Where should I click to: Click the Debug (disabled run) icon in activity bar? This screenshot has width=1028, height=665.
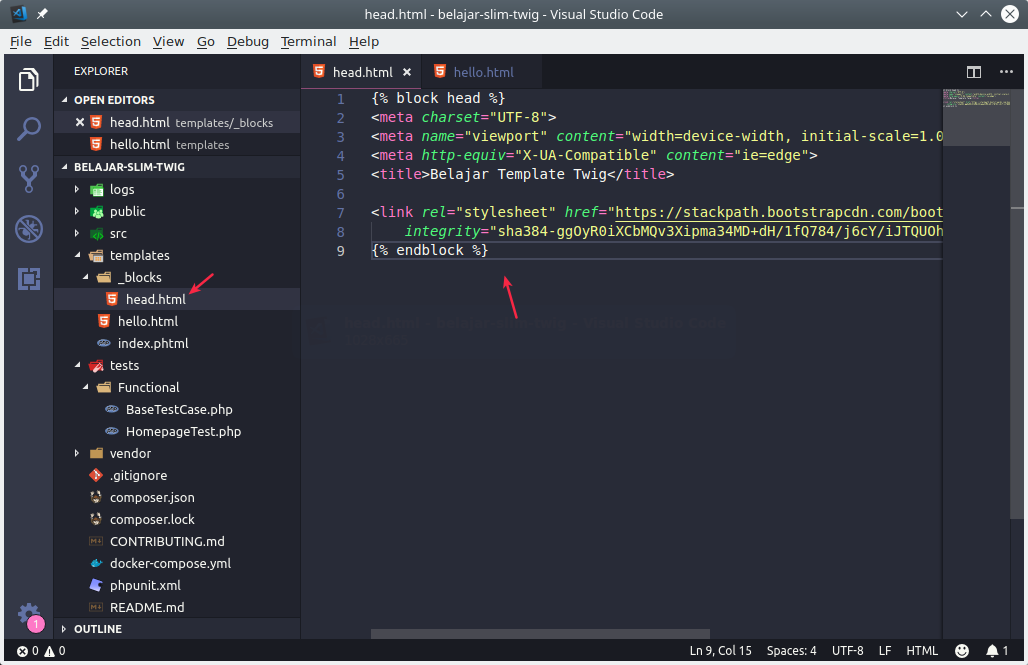28,229
